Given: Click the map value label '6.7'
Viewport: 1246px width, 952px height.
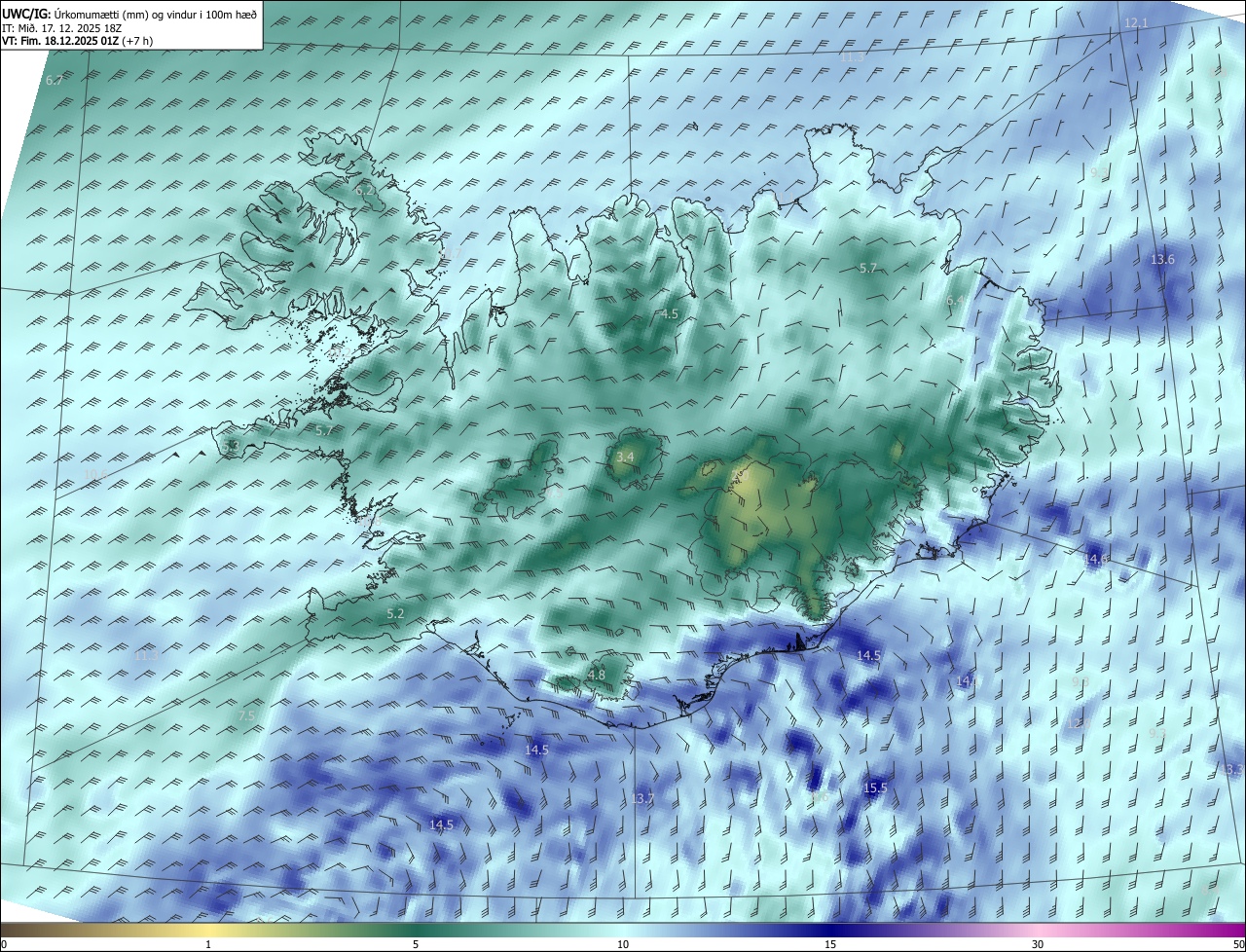Looking at the screenshot, I should tap(55, 81).
